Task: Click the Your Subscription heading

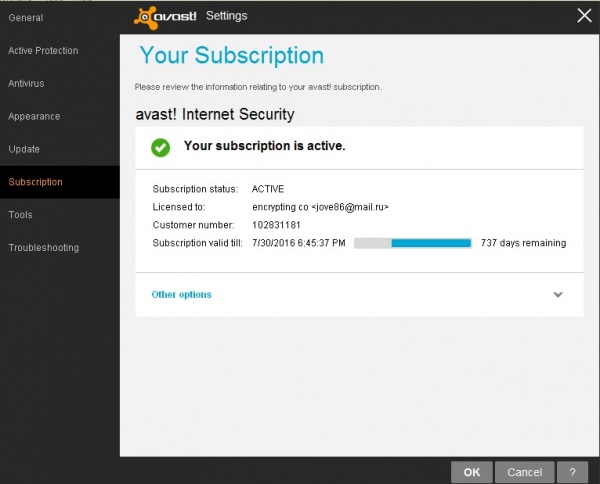Action: 231,56
